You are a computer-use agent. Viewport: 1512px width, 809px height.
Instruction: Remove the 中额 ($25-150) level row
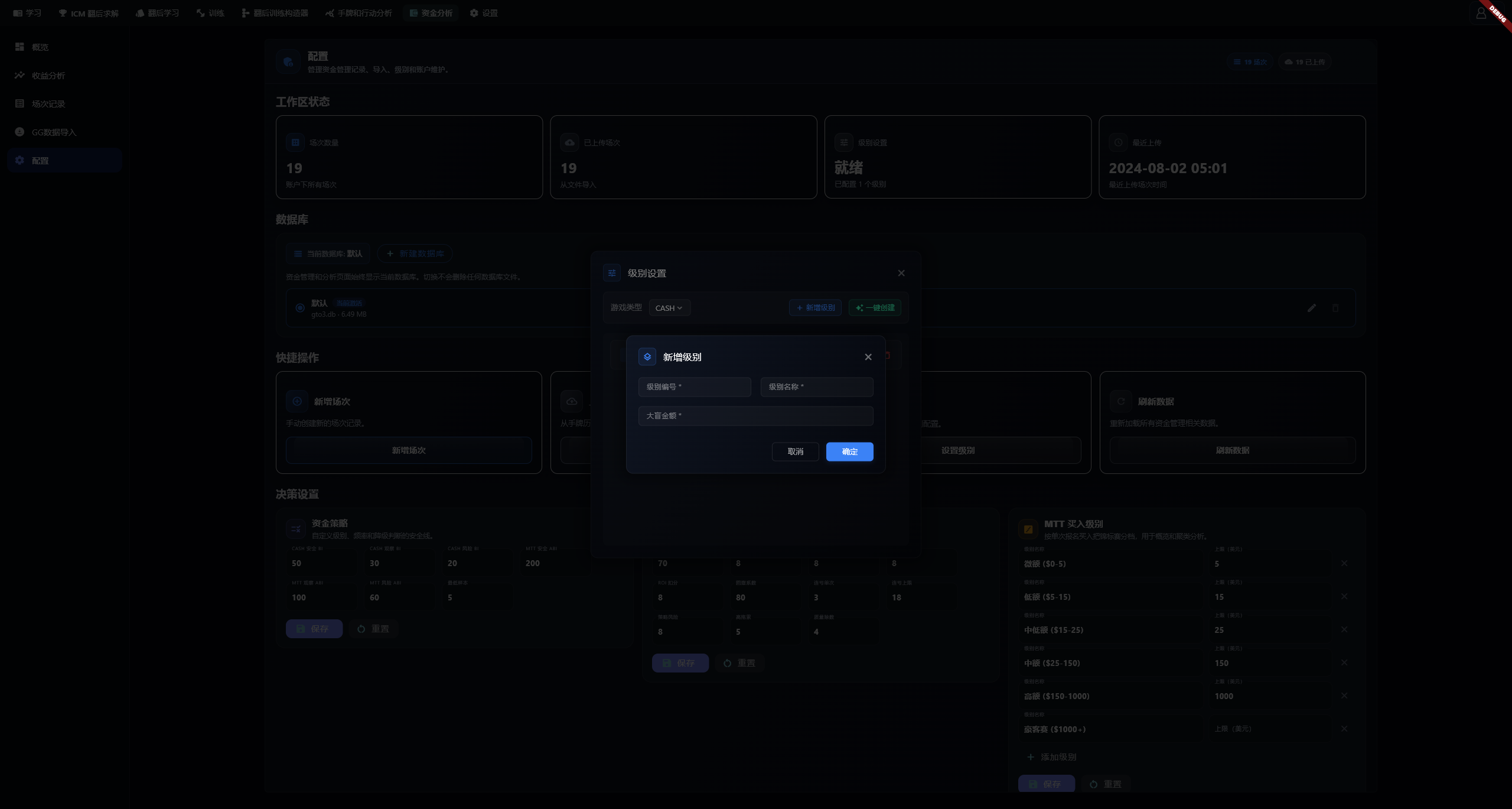pos(1344,662)
